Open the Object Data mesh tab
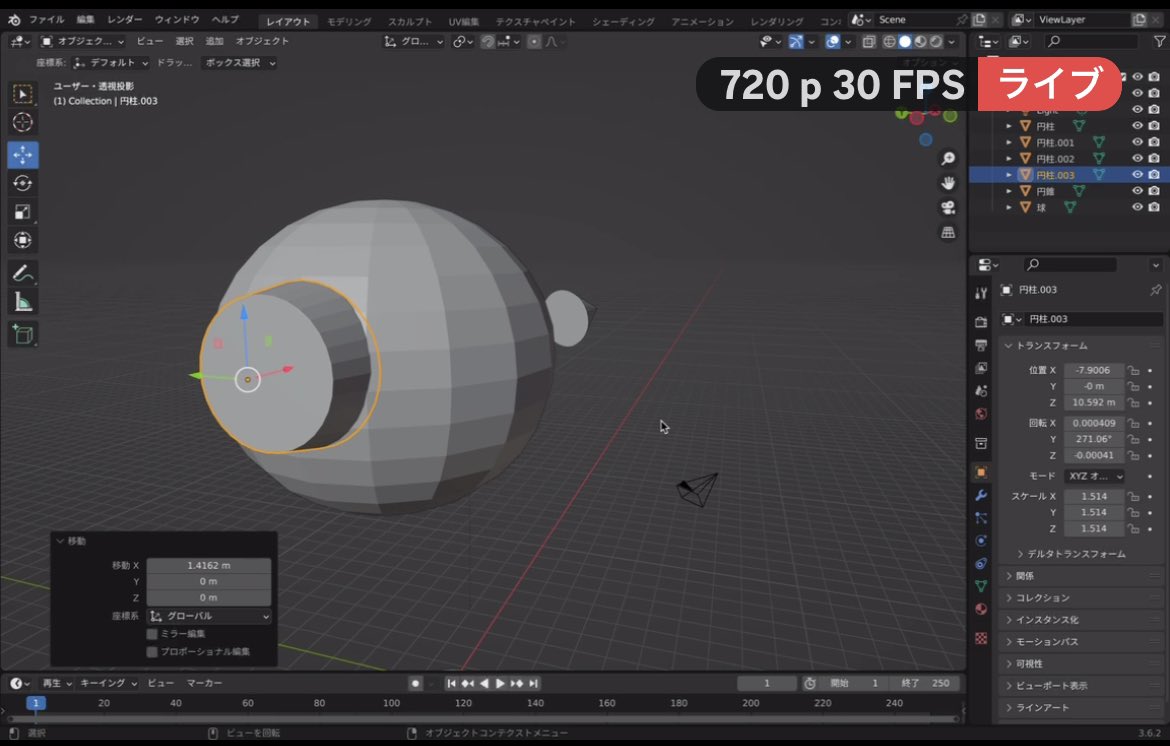Screen dimensions: 1170x746 pos(981,586)
